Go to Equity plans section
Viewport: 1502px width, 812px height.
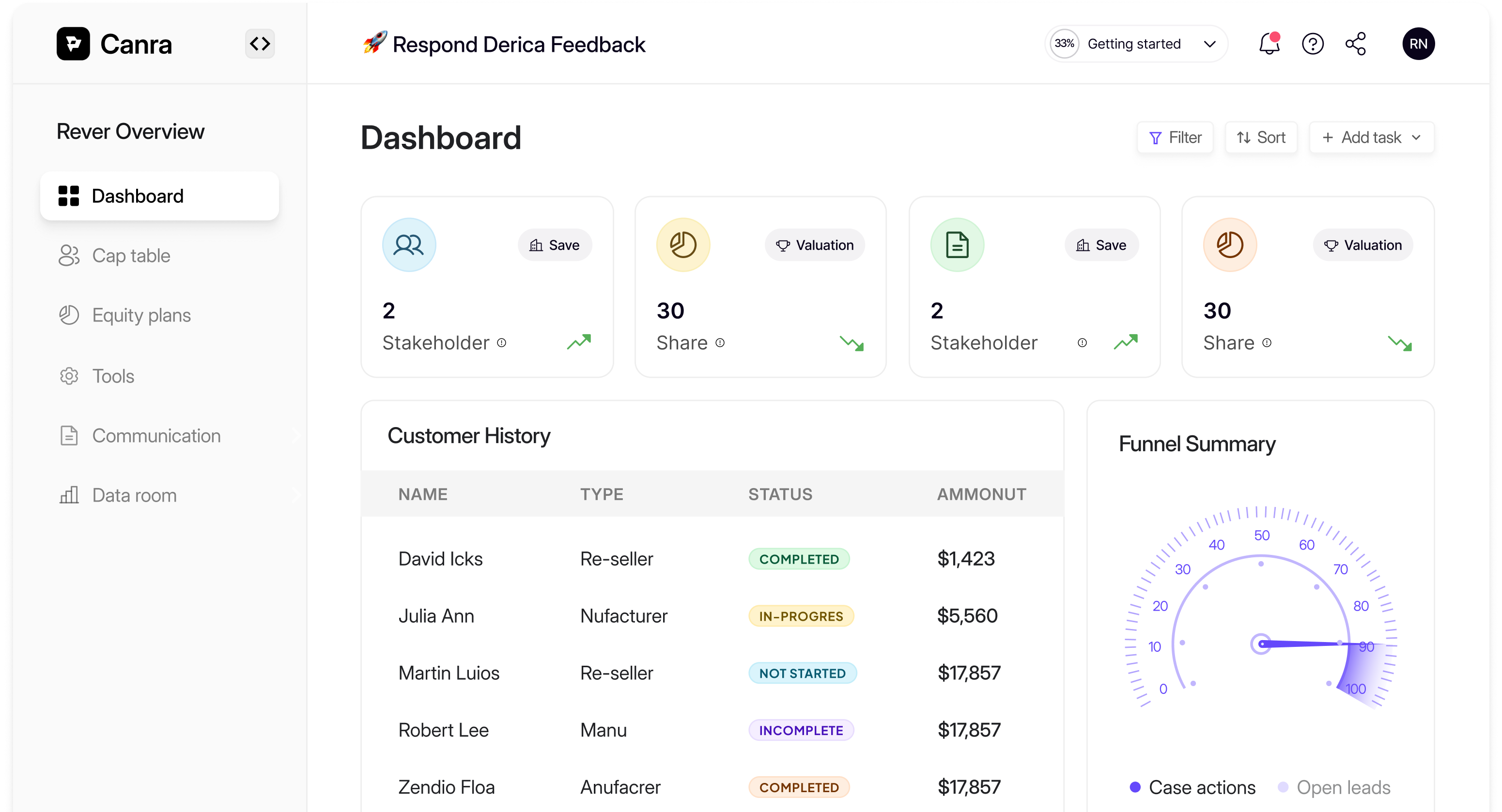[141, 315]
